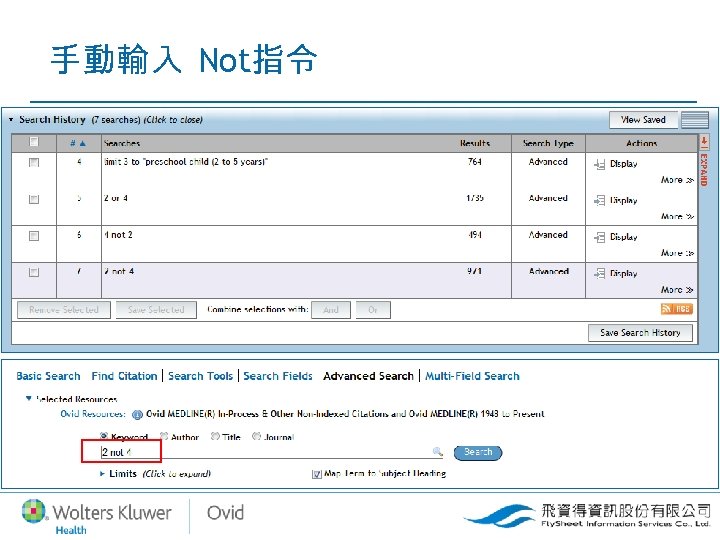Select the Journal radio button
The width and height of the screenshot is (720, 540).
click(x=257, y=436)
